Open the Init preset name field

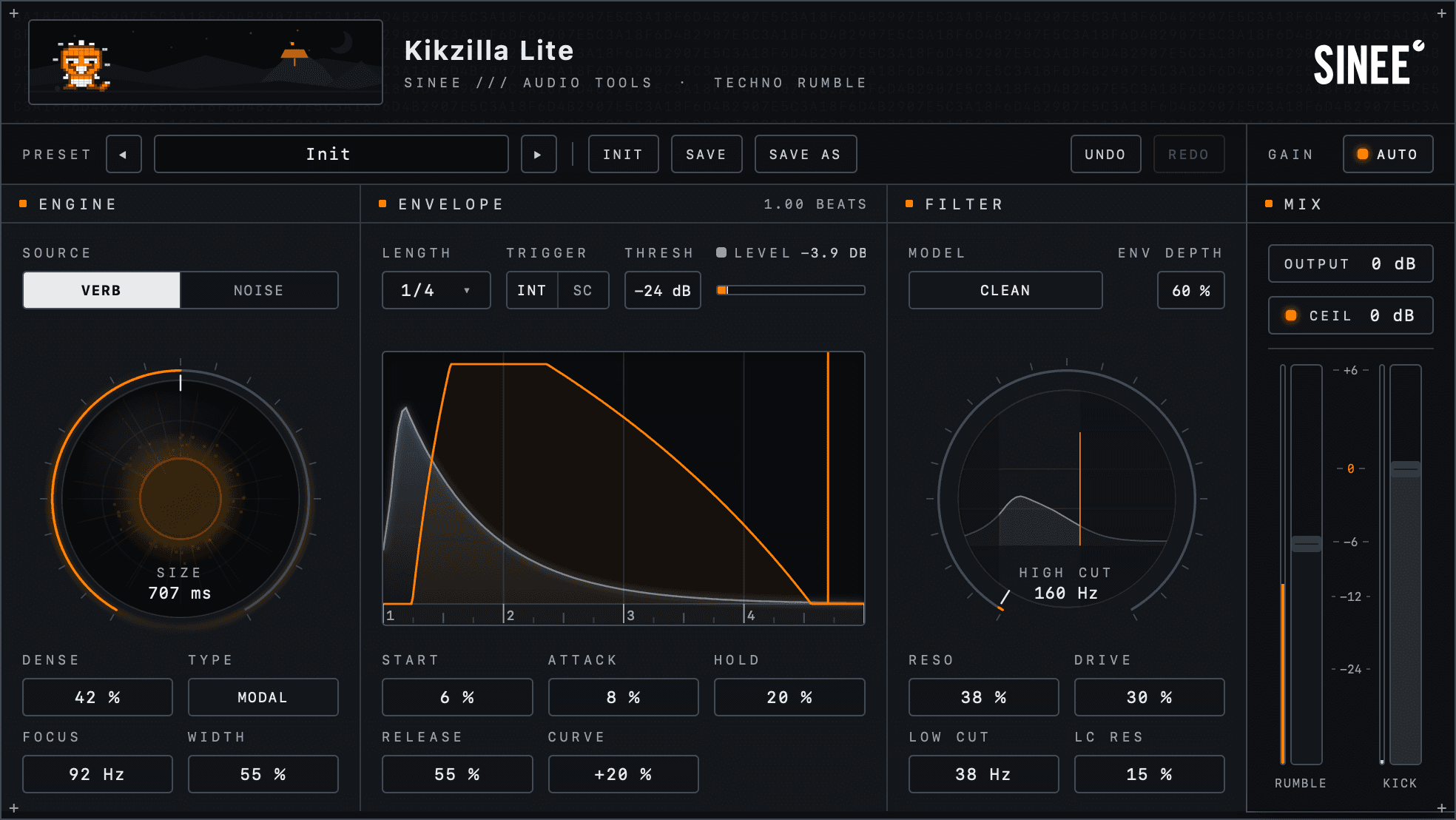pyautogui.click(x=331, y=155)
